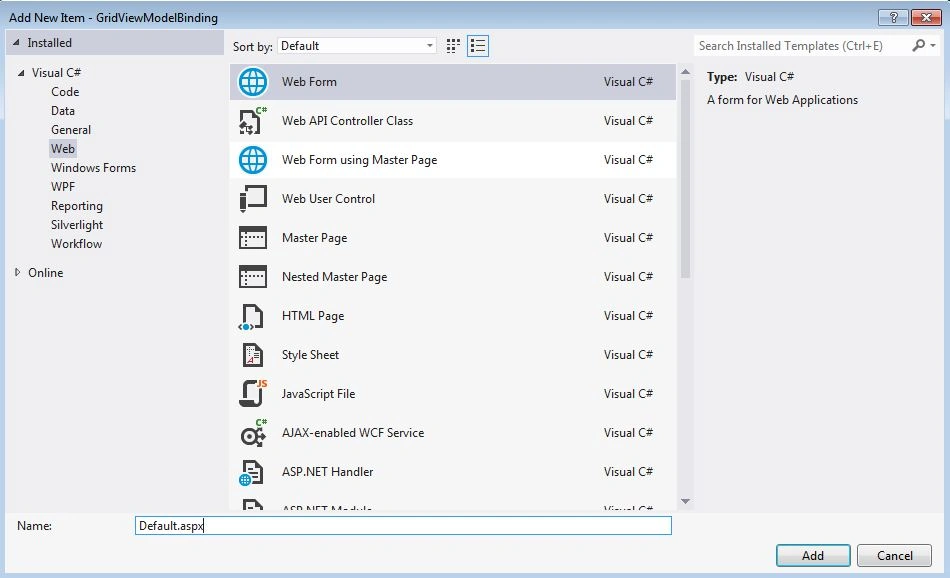Image resolution: width=950 pixels, height=578 pixels.
Task: Pick the HTML Page icon
Action: 251,316
